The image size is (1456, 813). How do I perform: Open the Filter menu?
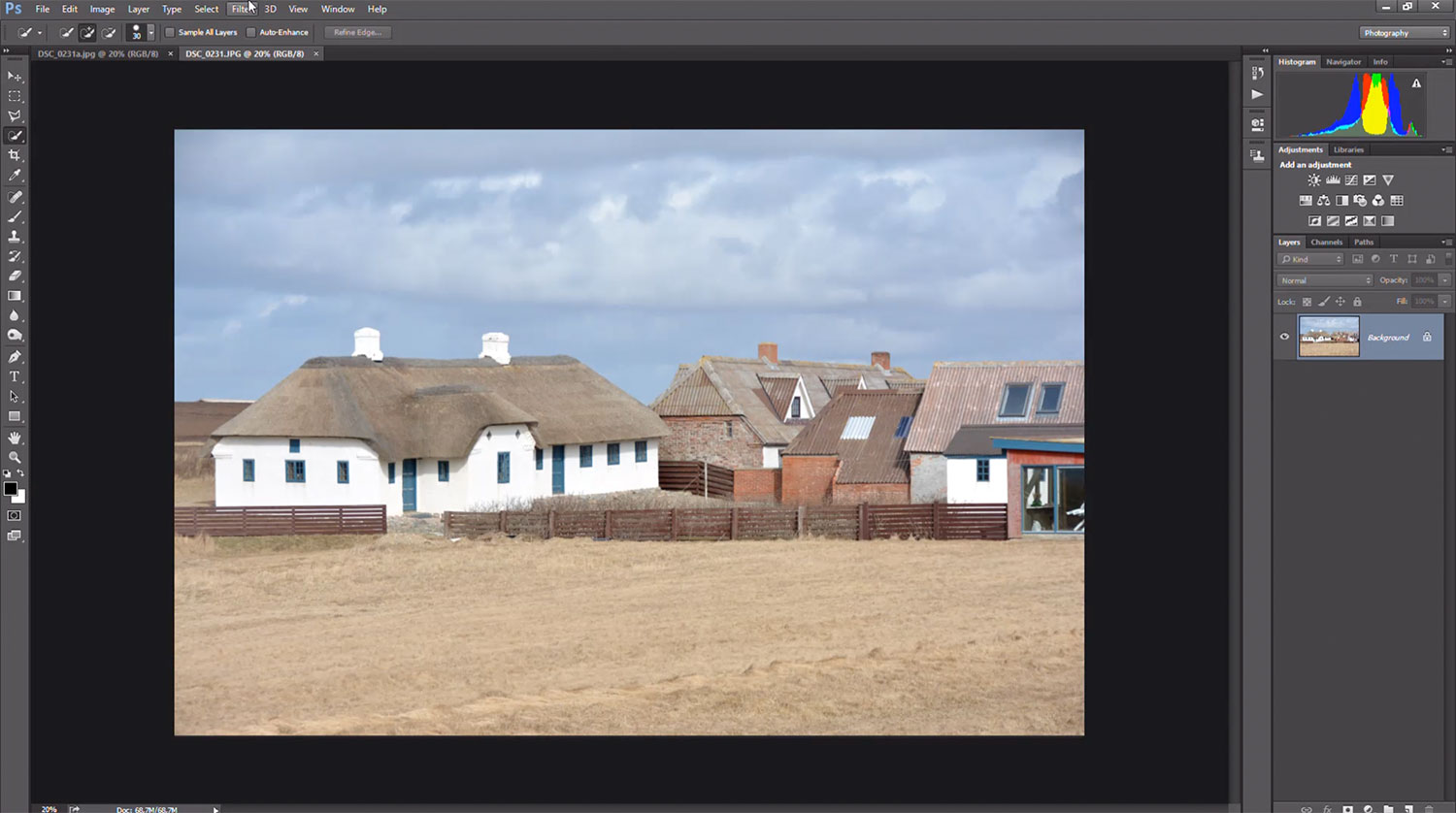241,9
